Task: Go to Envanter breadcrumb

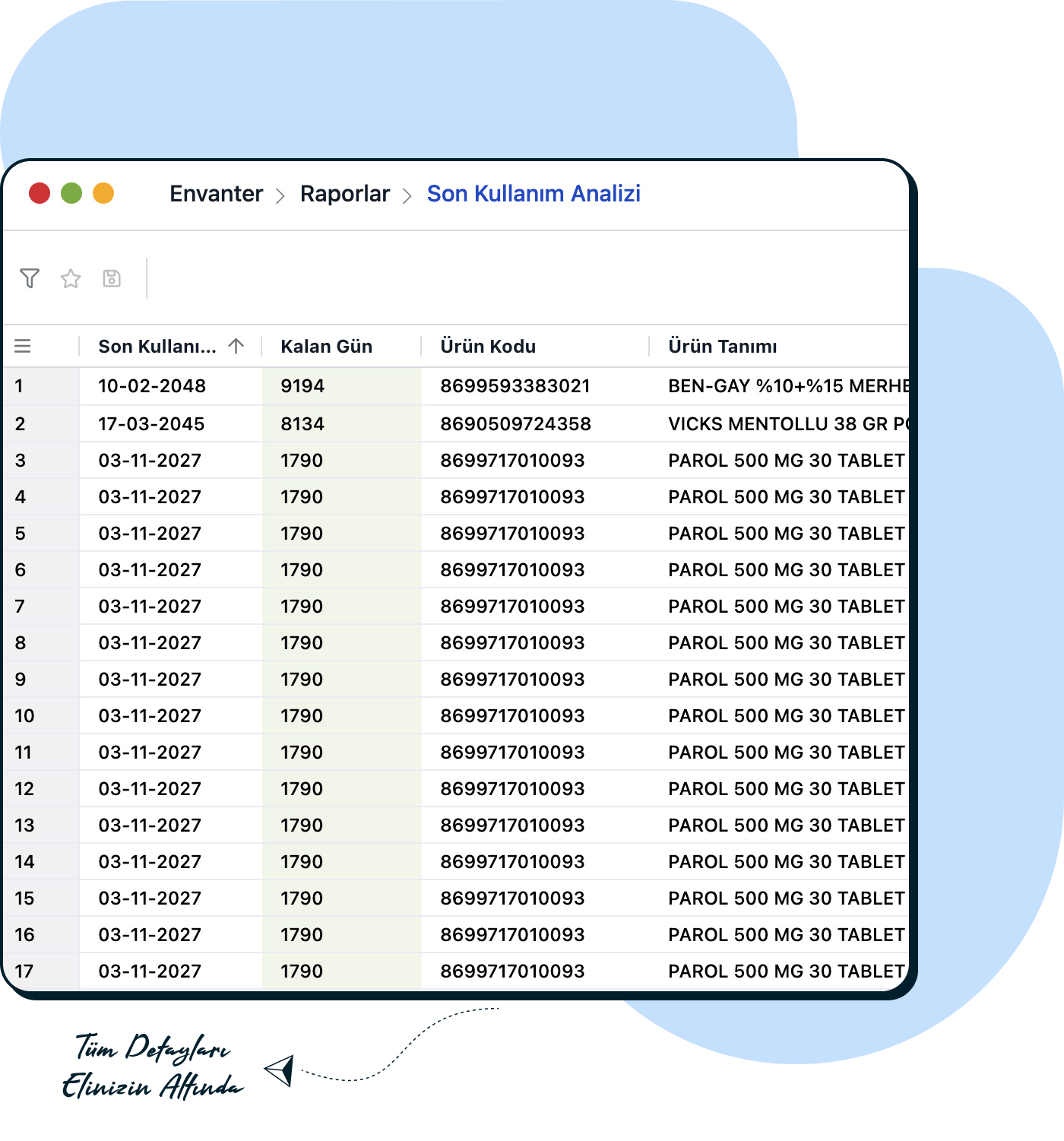Action: (x=216, y=194)
